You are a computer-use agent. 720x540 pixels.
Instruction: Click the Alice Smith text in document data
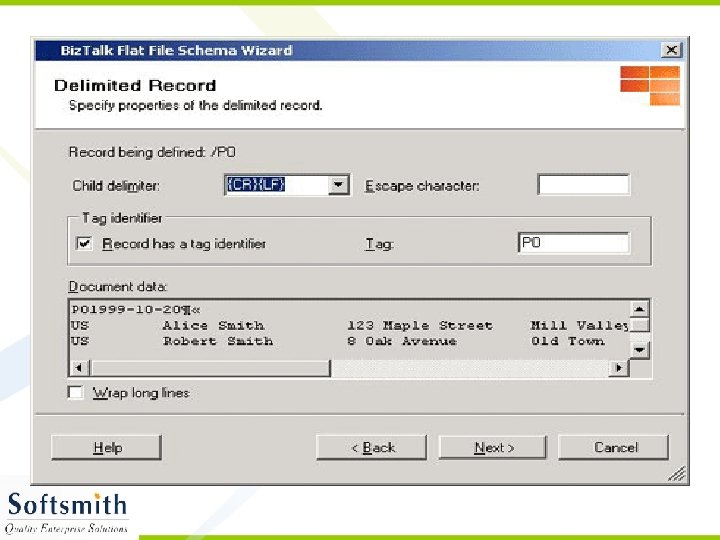point(214,326)
